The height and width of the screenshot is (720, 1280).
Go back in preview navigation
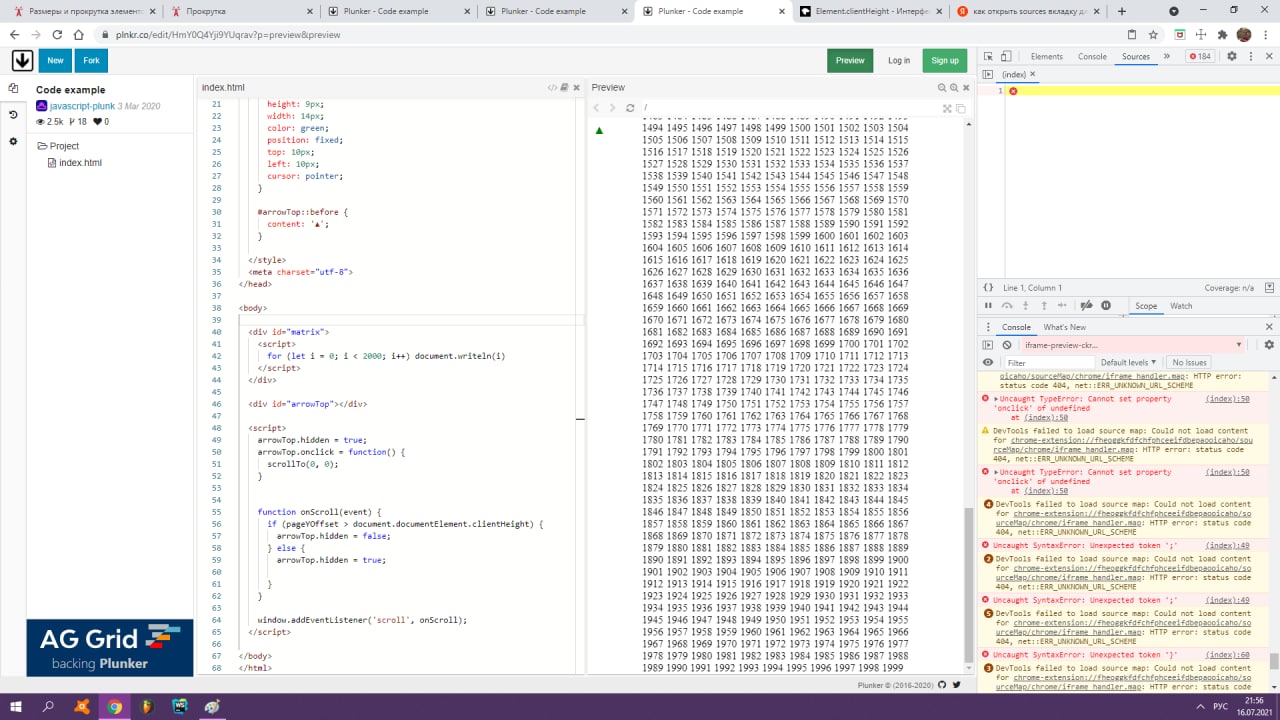click(597, 108)
